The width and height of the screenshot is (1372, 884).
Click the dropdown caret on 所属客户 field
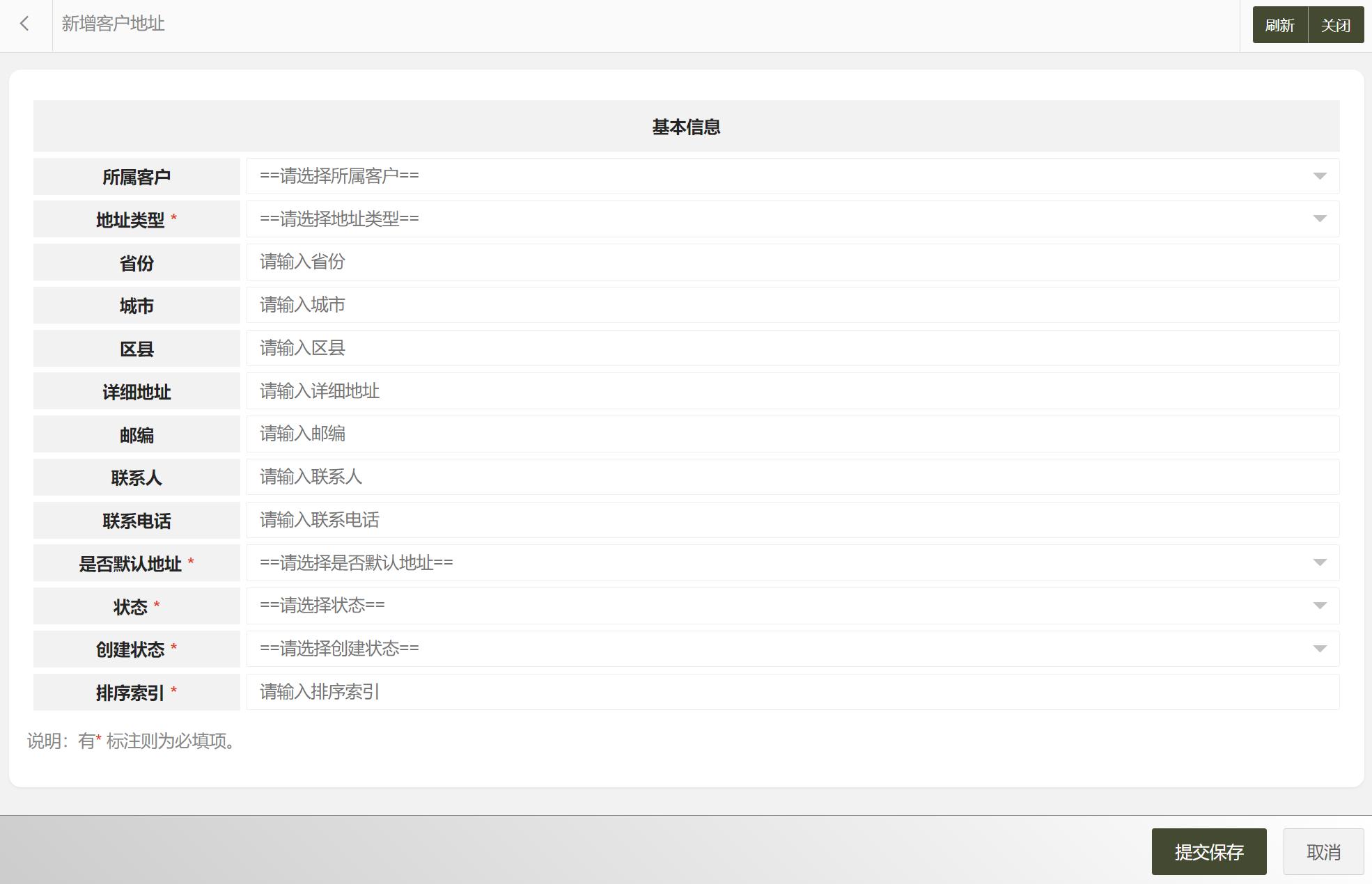1320,176
